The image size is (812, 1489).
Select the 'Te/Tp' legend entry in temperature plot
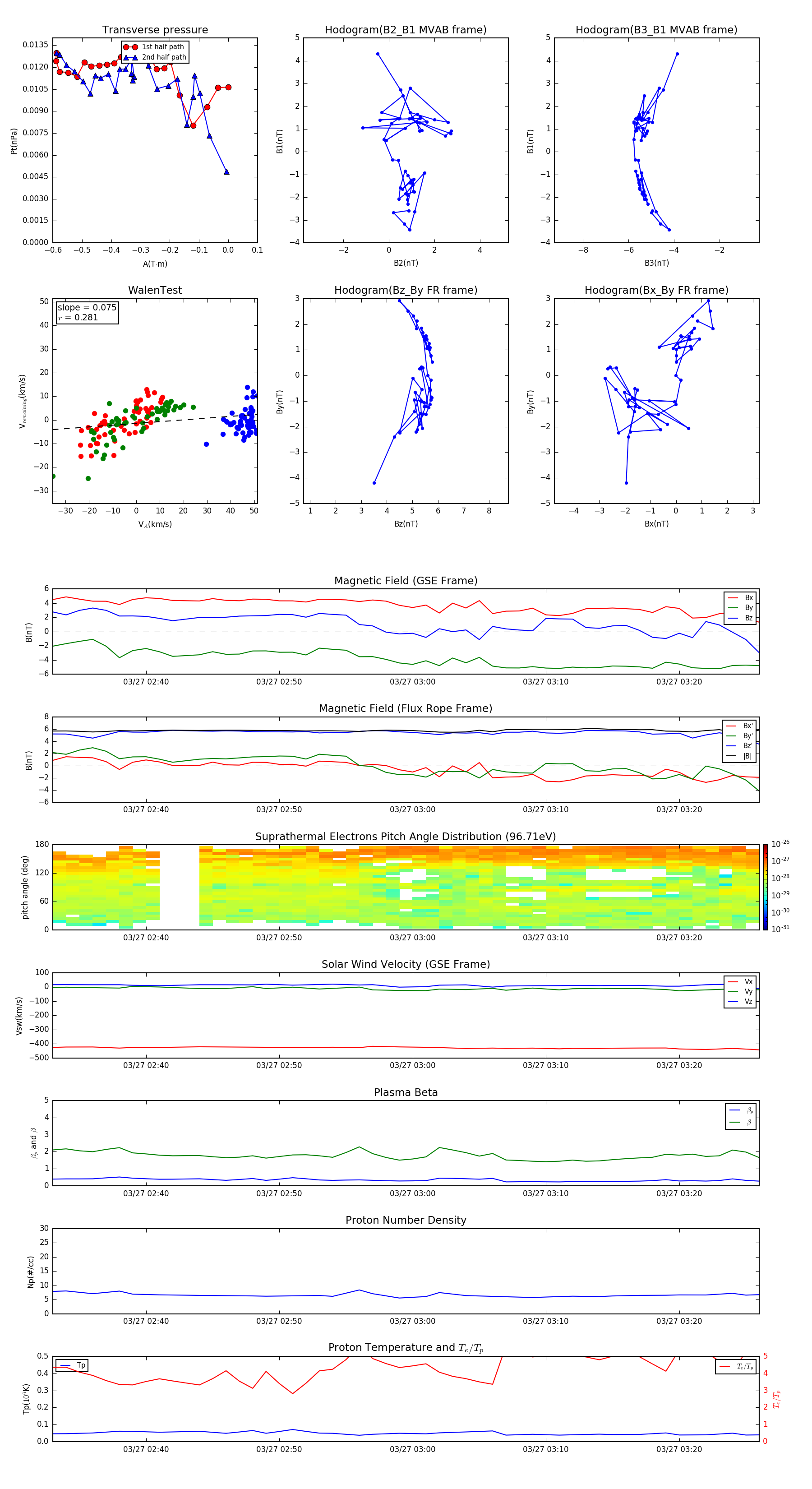(x=736, y=1366)
